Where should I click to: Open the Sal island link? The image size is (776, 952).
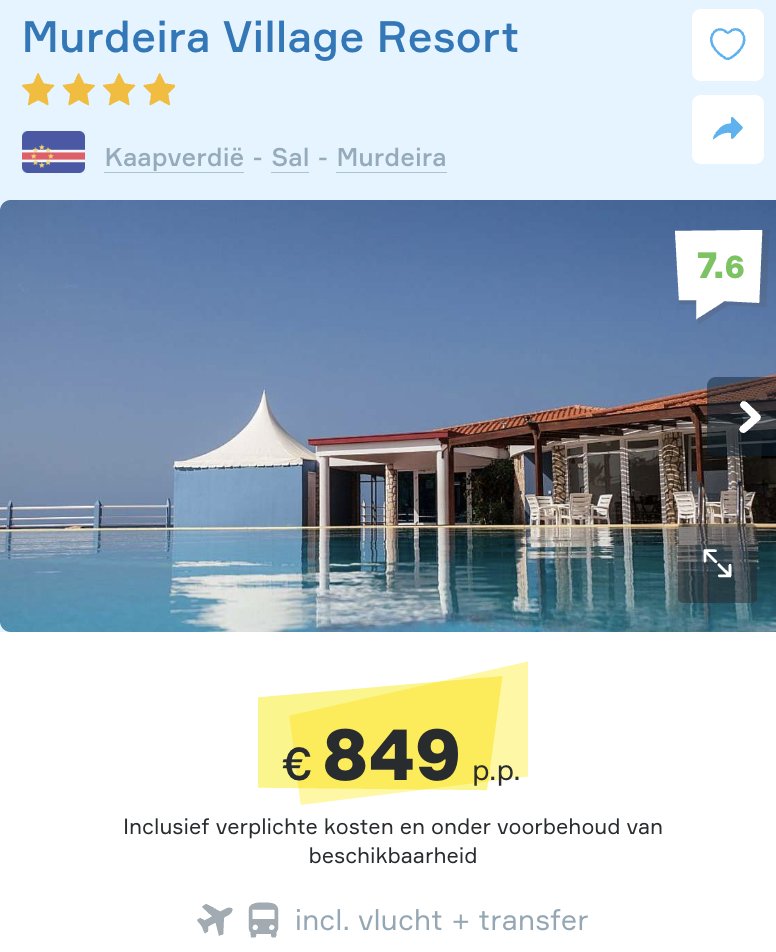[291, 156]
